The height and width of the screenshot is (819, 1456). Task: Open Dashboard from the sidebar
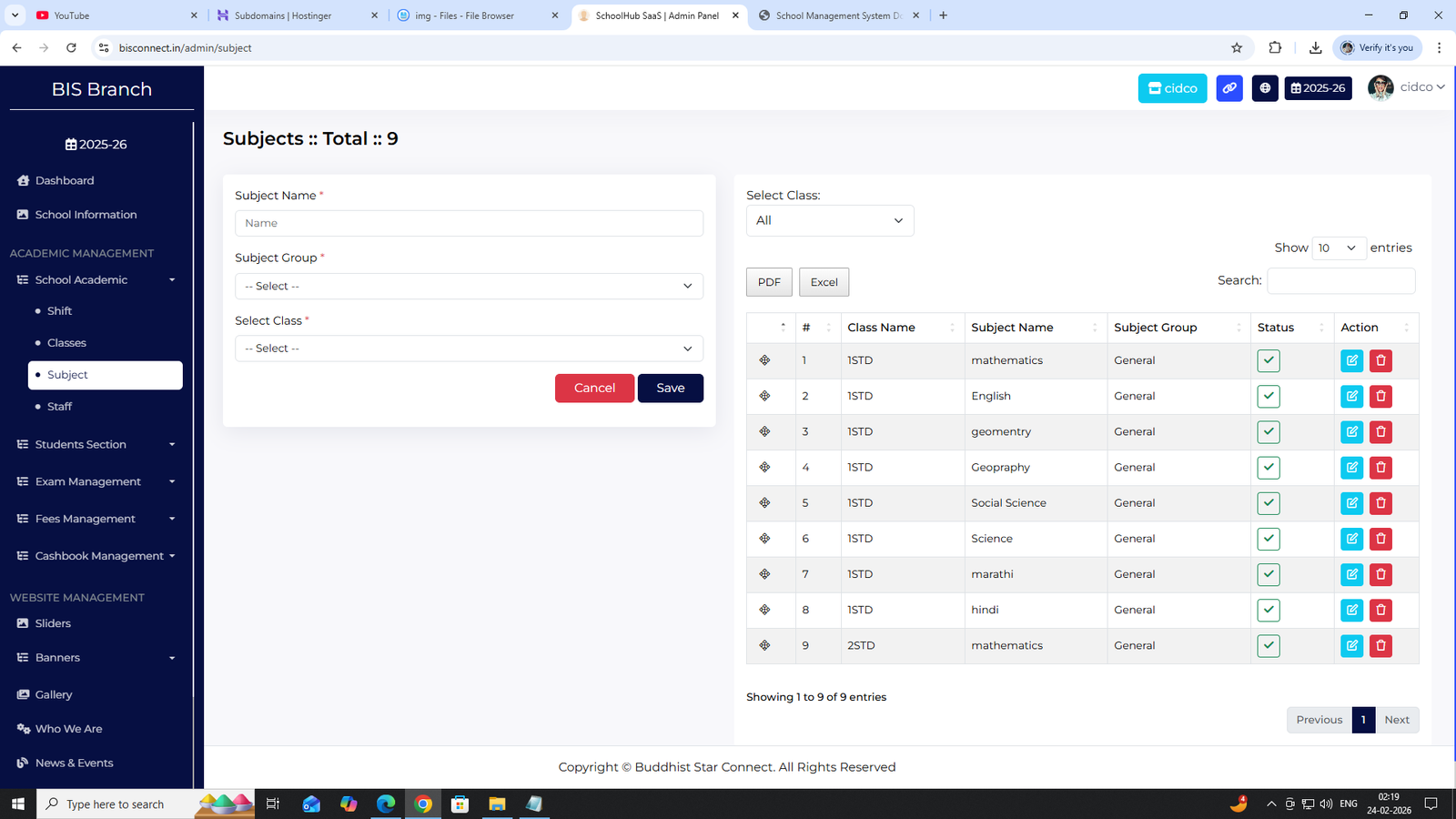[64, 180]
